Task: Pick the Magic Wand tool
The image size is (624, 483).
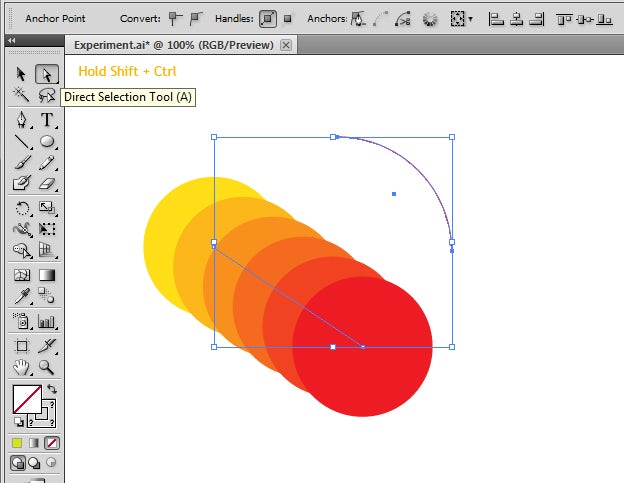Action: click(x=21, y=96)
